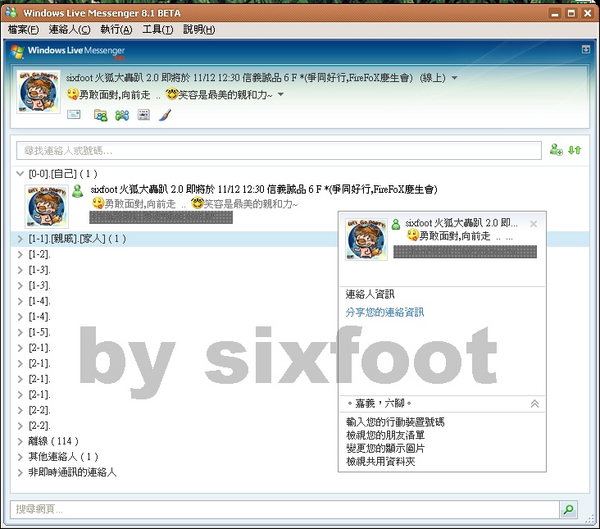Click the green status icon beside sixfoot in the contact list
Screen dimensions: 600x529
[78, 191]
